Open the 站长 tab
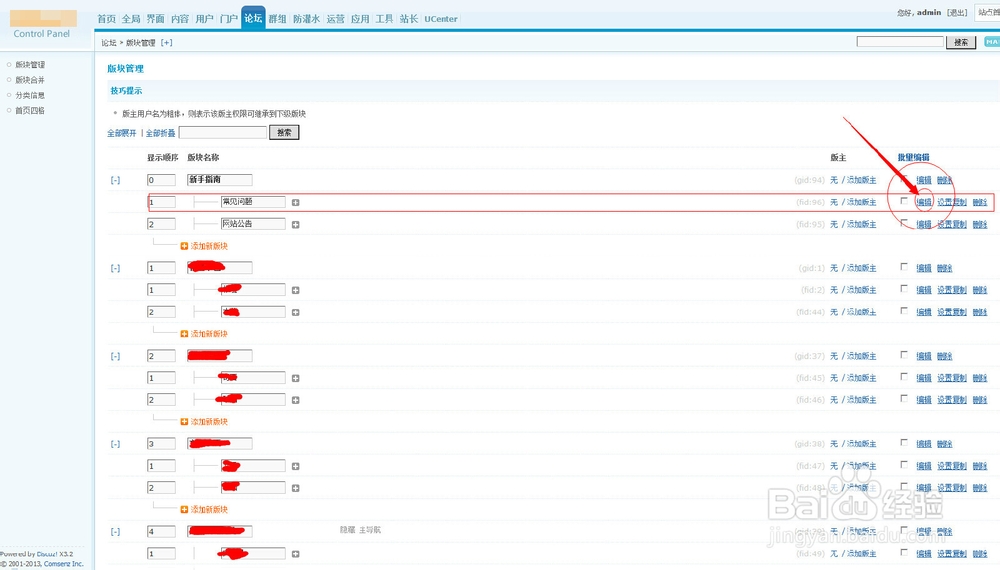The image size is (1000, 570). (x=409, y=19)
